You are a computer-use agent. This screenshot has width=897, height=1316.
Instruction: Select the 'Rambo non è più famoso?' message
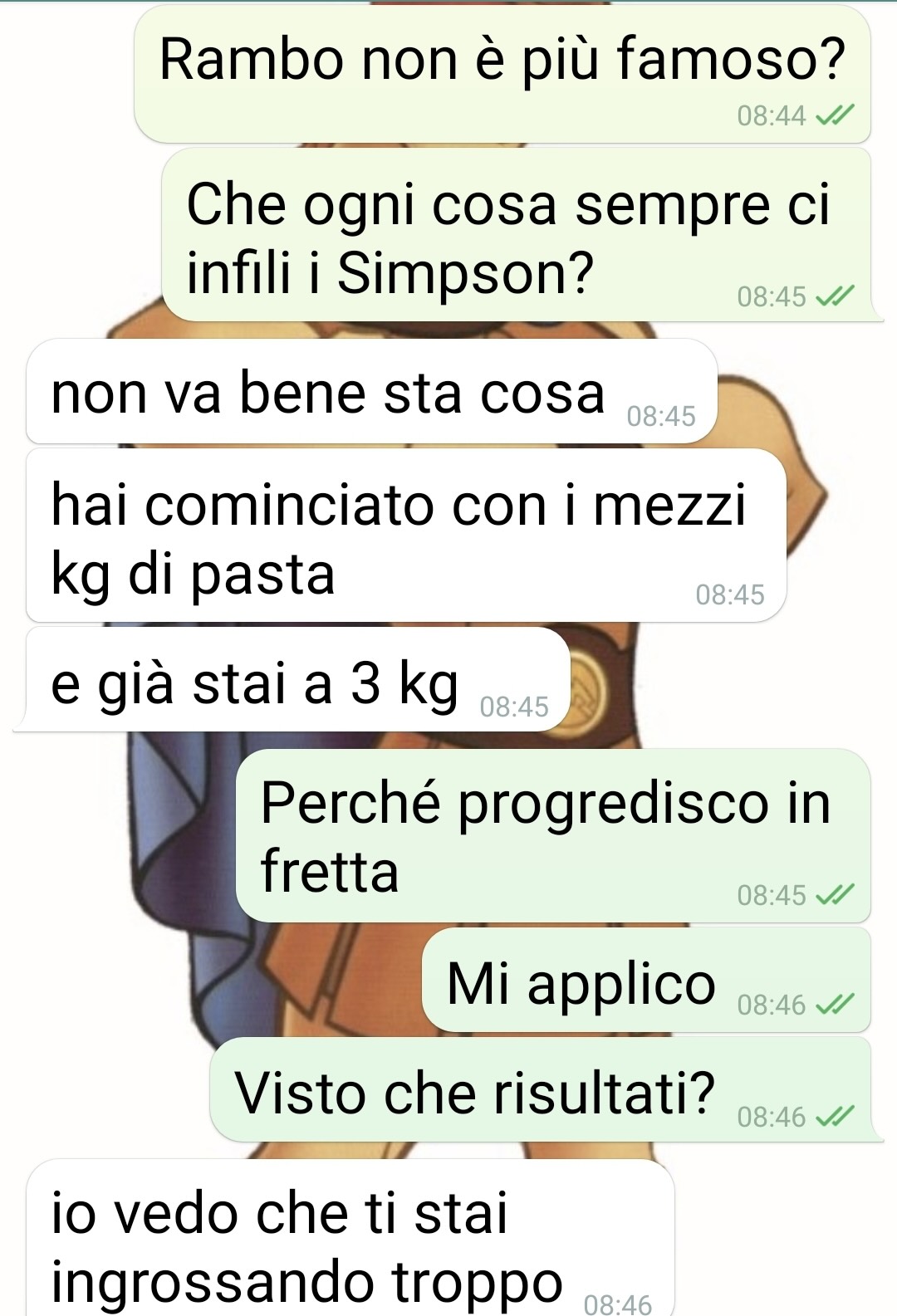coord(502,73)
